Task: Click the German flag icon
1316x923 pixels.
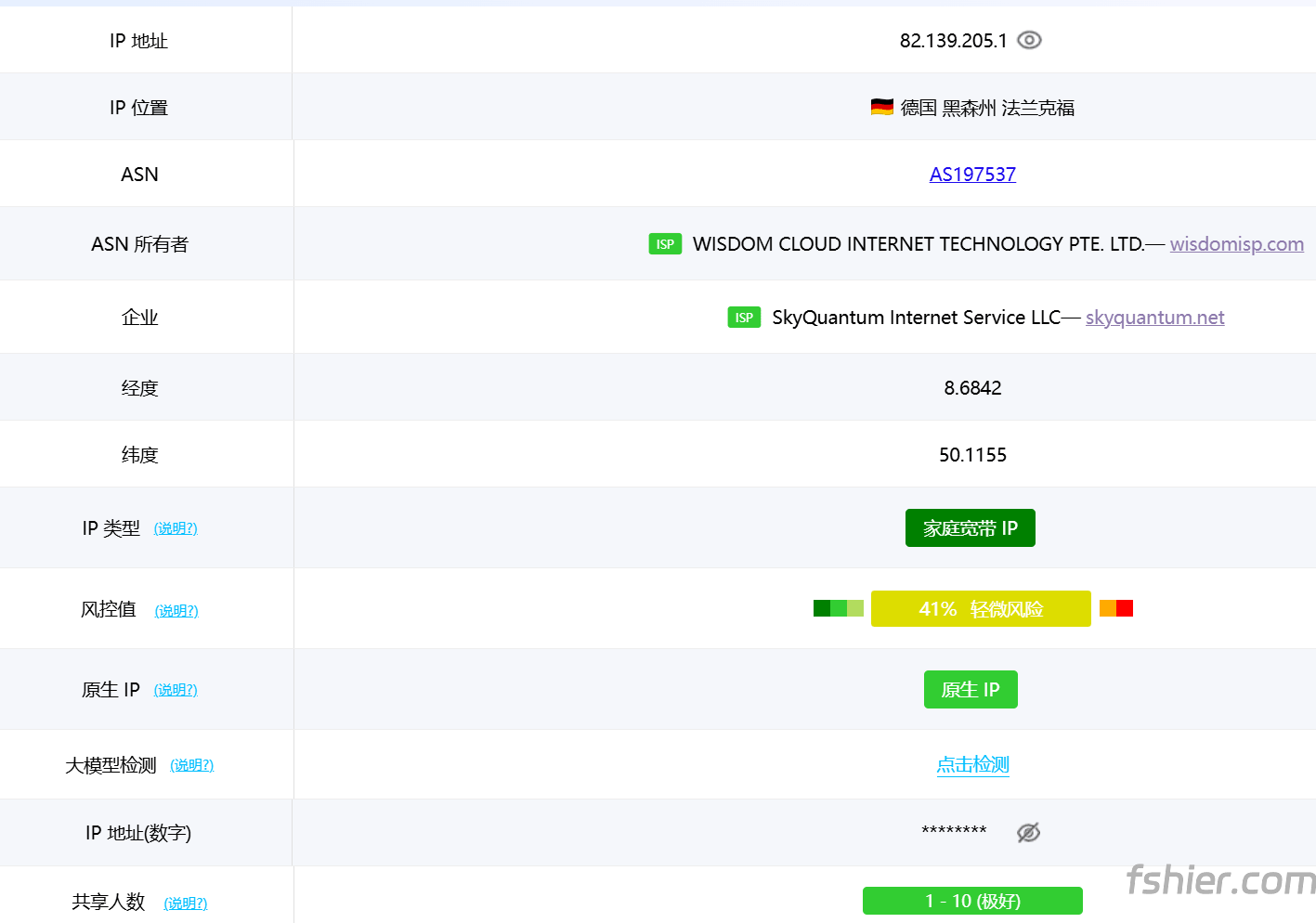Action: pyautogui.click(x=881, y=108)
